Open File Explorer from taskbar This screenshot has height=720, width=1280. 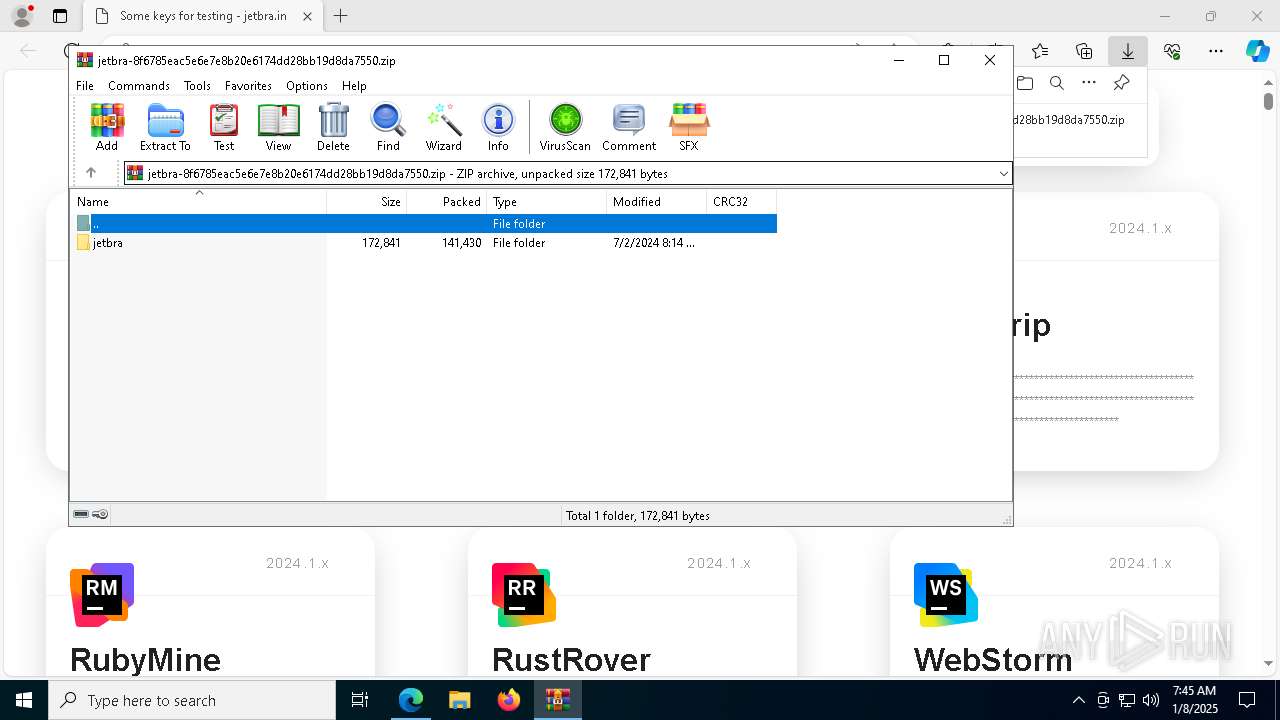pyautogui.click(x=459, y=700)
